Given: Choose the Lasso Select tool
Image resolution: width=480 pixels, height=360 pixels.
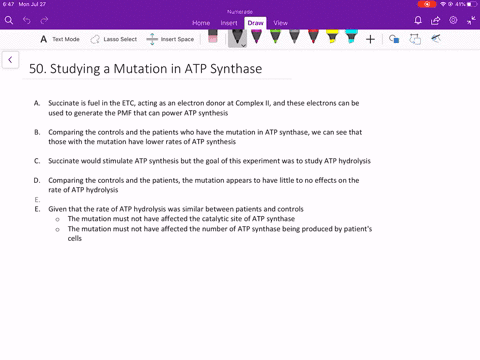Looking at the screenshot, I should (114, 39).
